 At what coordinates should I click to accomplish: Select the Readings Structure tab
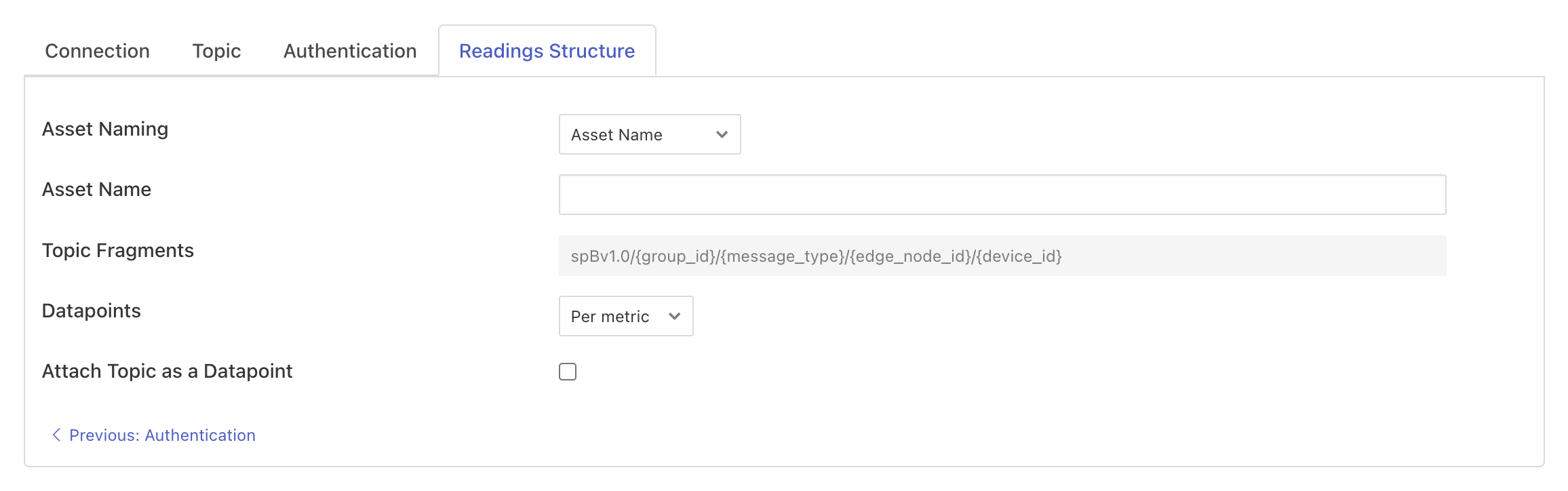tap(547, 51)
